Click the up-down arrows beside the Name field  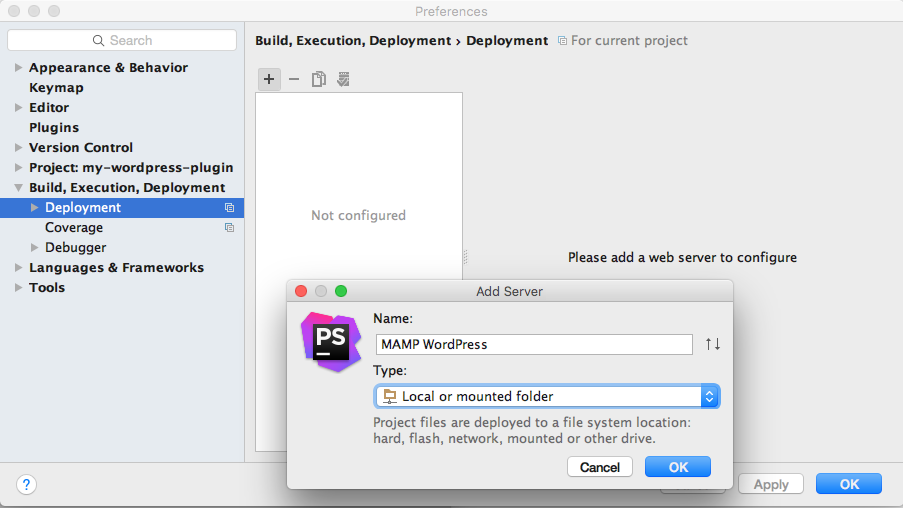tap(713, 344)
